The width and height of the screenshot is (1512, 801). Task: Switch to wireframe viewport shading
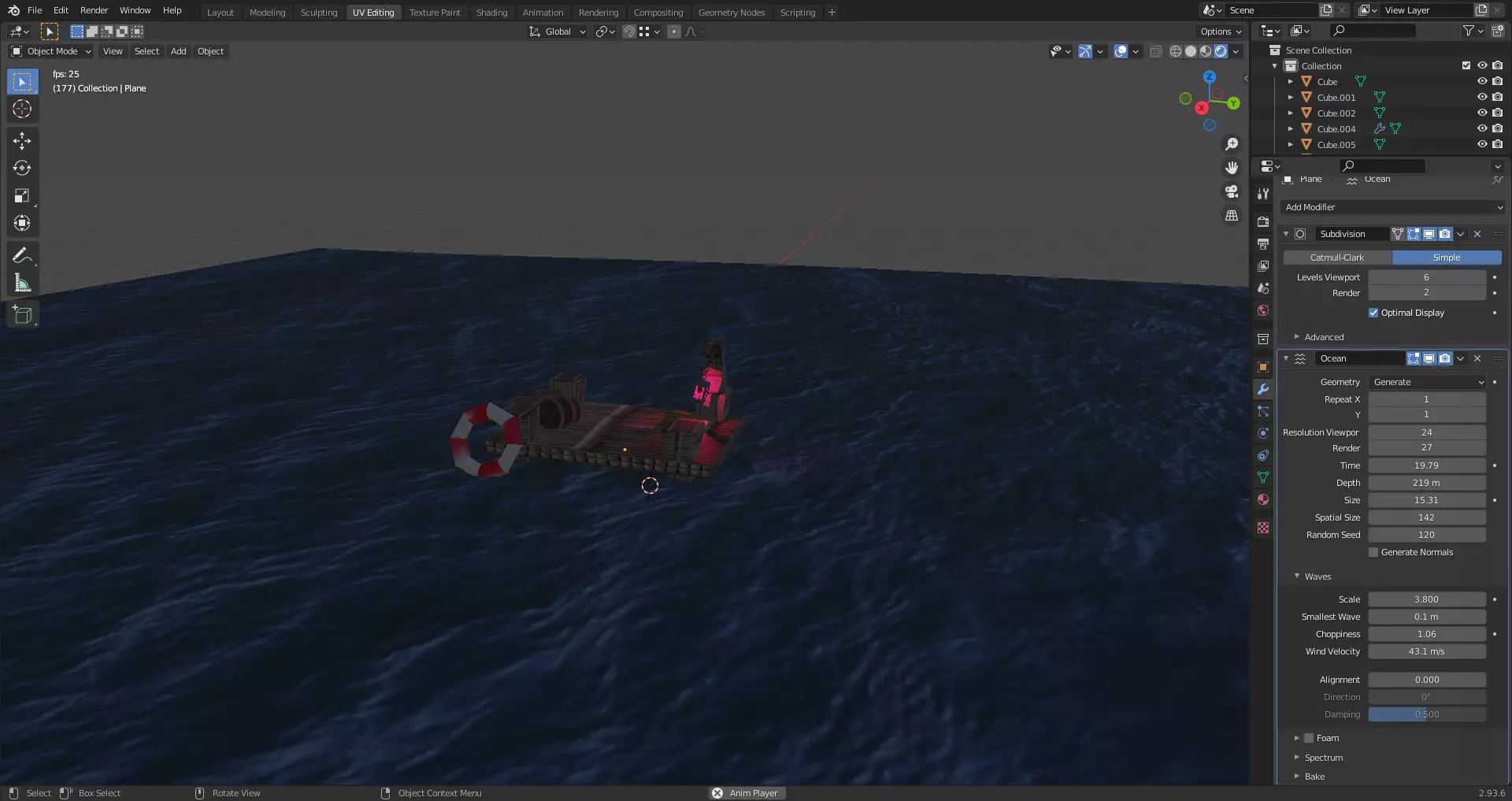tap(1176, 51)
